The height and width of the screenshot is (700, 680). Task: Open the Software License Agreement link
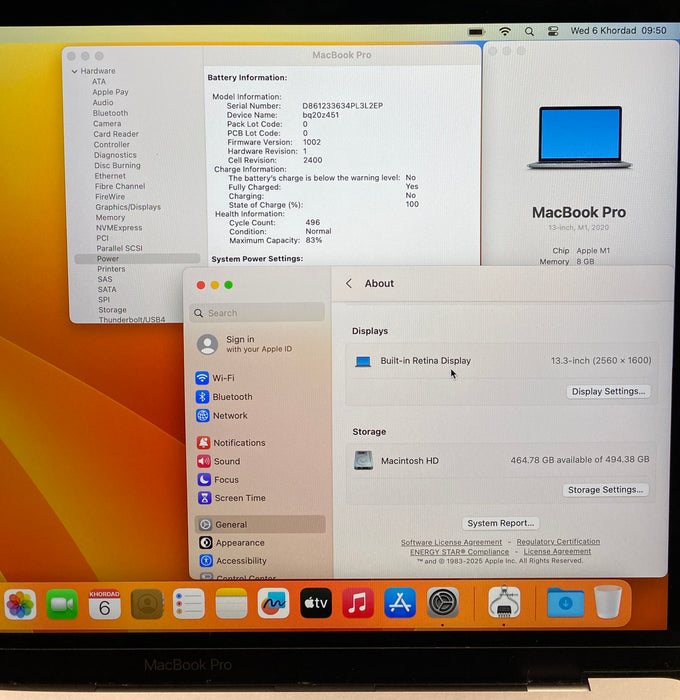click(x=451, y=542)
